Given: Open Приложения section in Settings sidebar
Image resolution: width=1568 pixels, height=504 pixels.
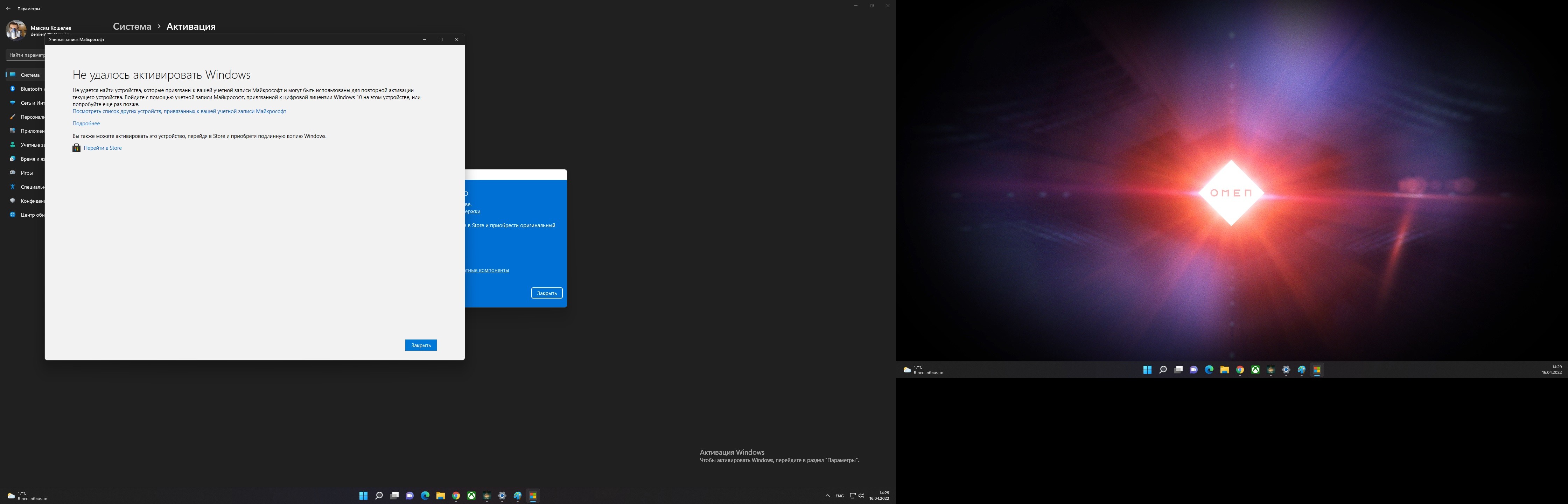Looking at the screenshot, I should tap(25, 131).
